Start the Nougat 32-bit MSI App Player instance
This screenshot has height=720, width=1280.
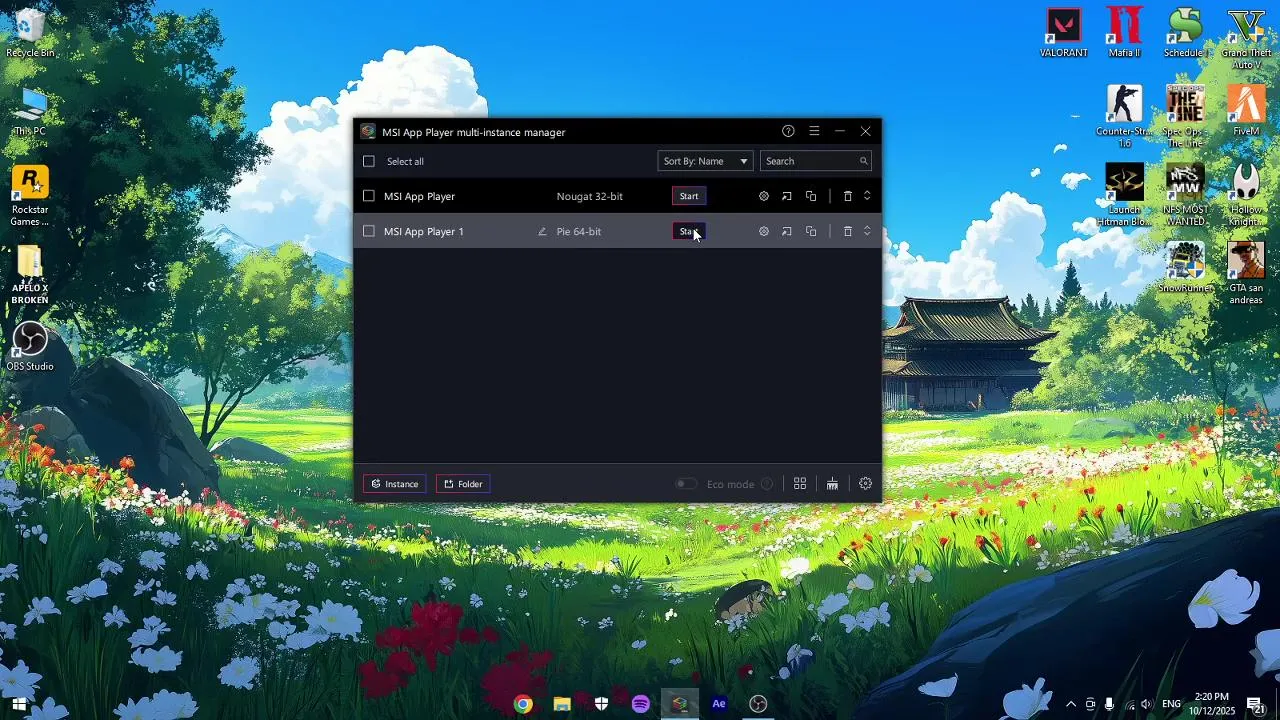click(689, 196)
